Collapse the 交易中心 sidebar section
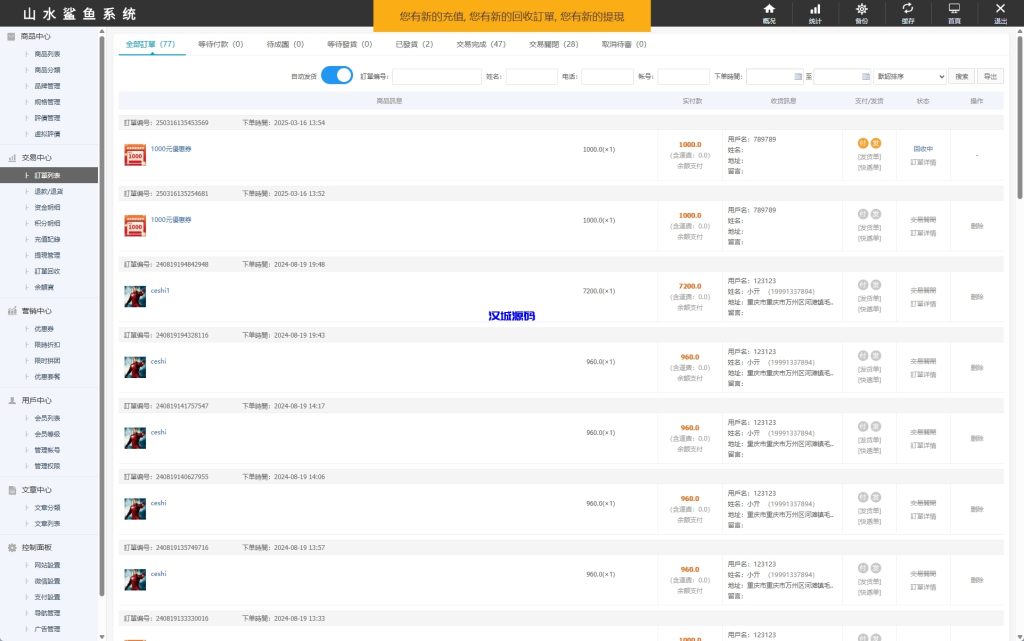The width and height of the screenshot is (1024, 641). (38, 157)
